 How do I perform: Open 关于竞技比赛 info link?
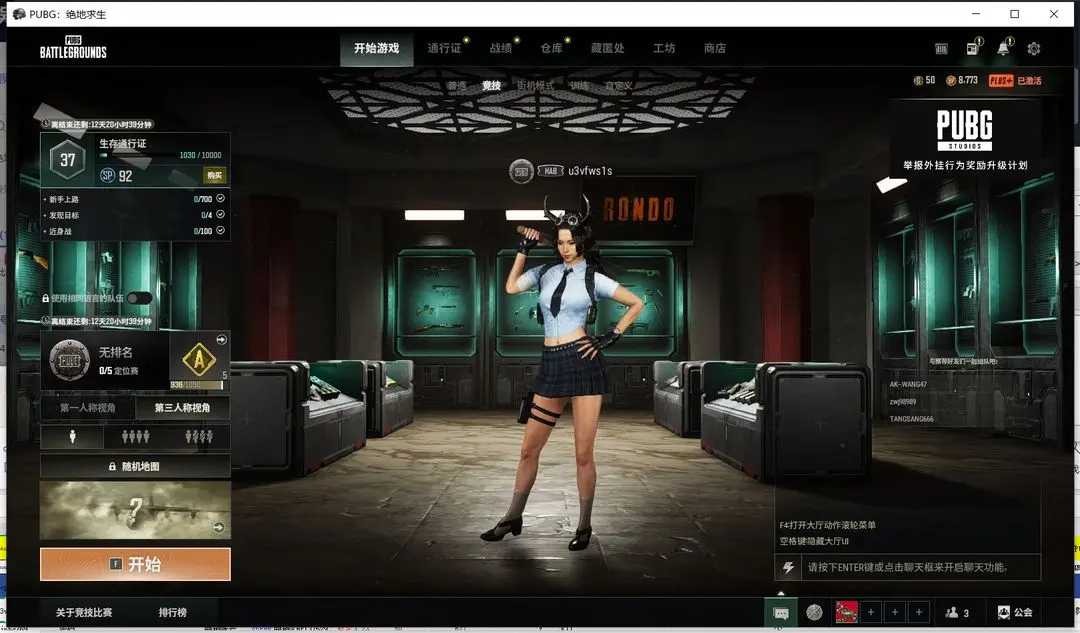click(84, 612)
